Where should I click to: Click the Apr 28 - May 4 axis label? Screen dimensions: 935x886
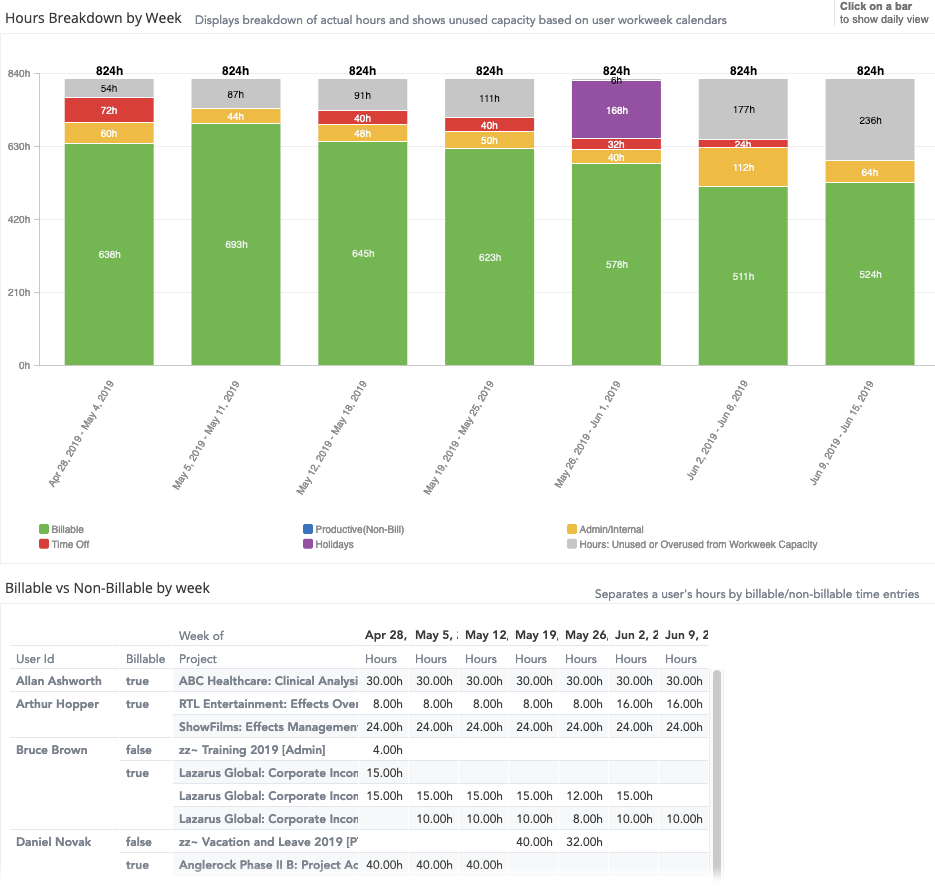[x=81, y=433]
